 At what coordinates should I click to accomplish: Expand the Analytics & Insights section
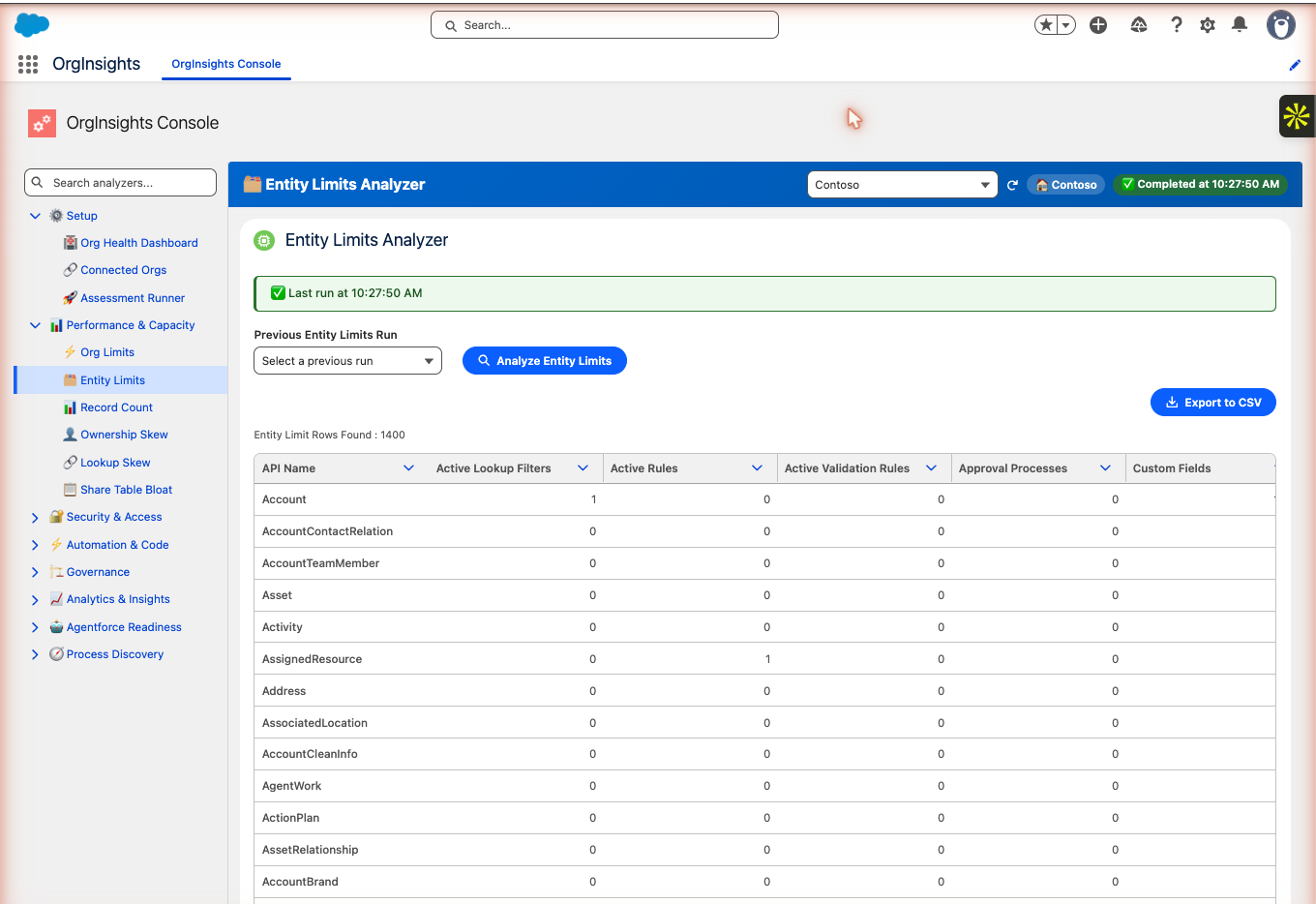[35, 600]
